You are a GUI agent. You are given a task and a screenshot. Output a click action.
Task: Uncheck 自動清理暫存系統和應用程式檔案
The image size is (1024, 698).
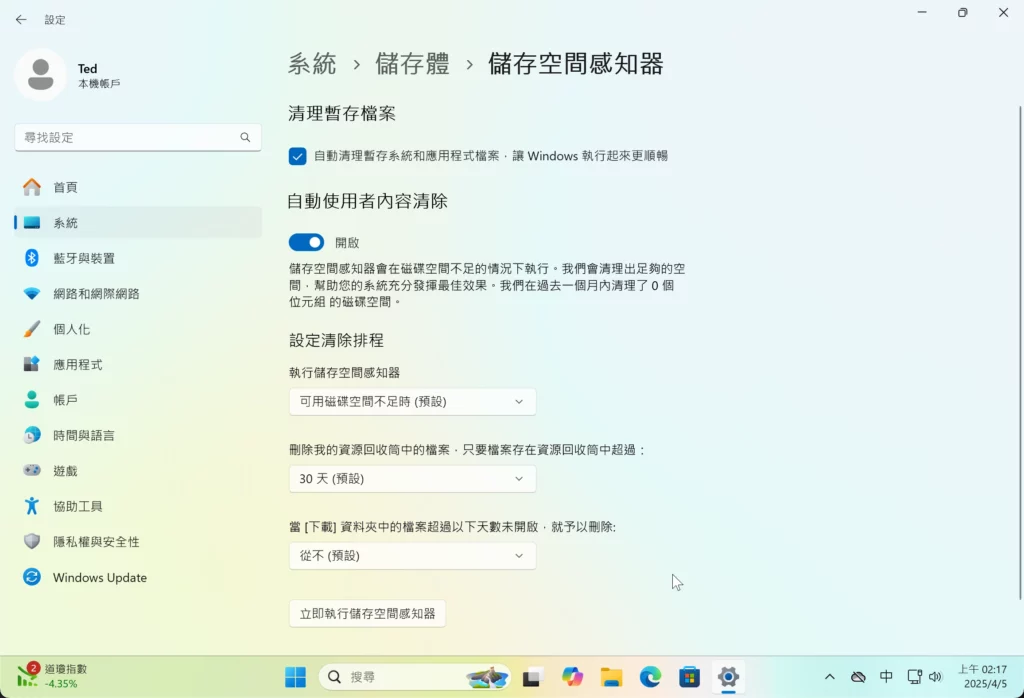tap(297, 156)
